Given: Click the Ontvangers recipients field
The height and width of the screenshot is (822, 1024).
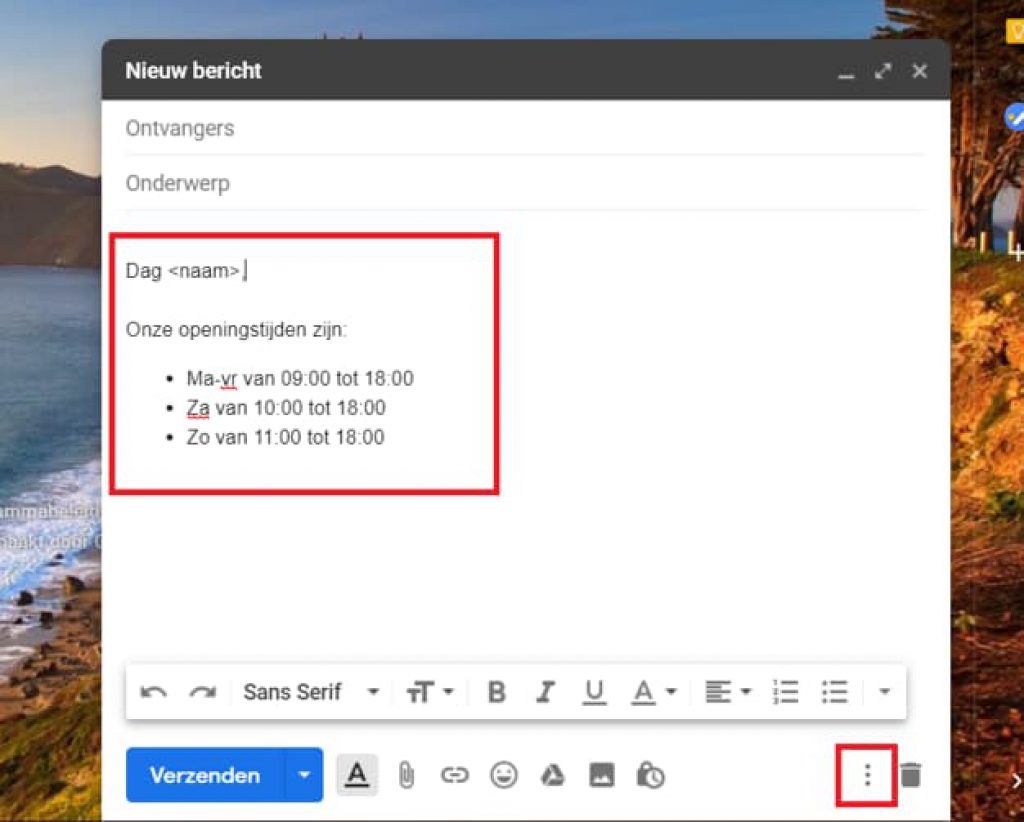Looking at the screenshot, I should [x=526, y=128].
